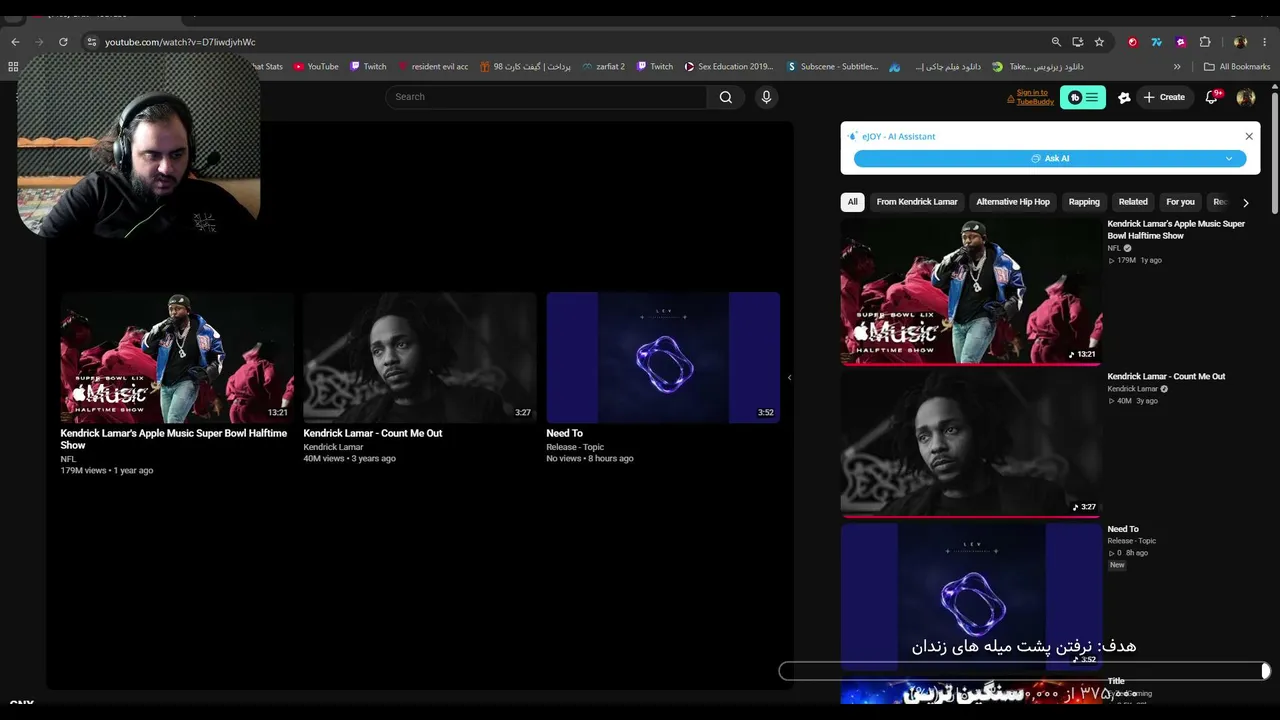Open the TubeBuddy menu button
This screenshot has height=720, width=1280.
(x=1083, y=97)
